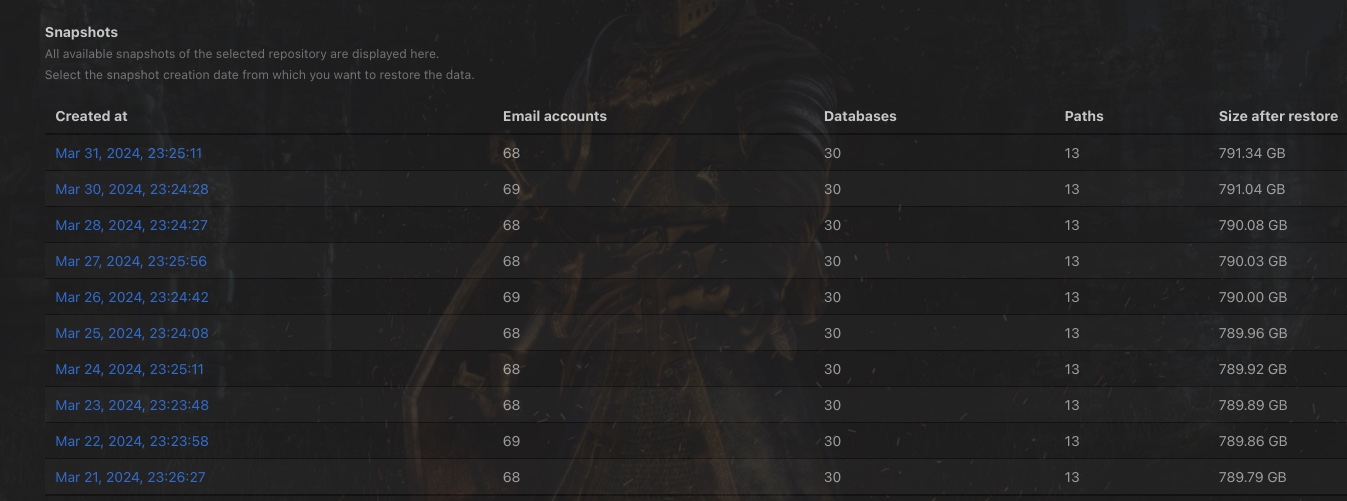The width and height of the screenshot is (1347, 501).
Task: Open the Mar 31, 2024, 23:25:11 snapshot
Action: (129, 153)
